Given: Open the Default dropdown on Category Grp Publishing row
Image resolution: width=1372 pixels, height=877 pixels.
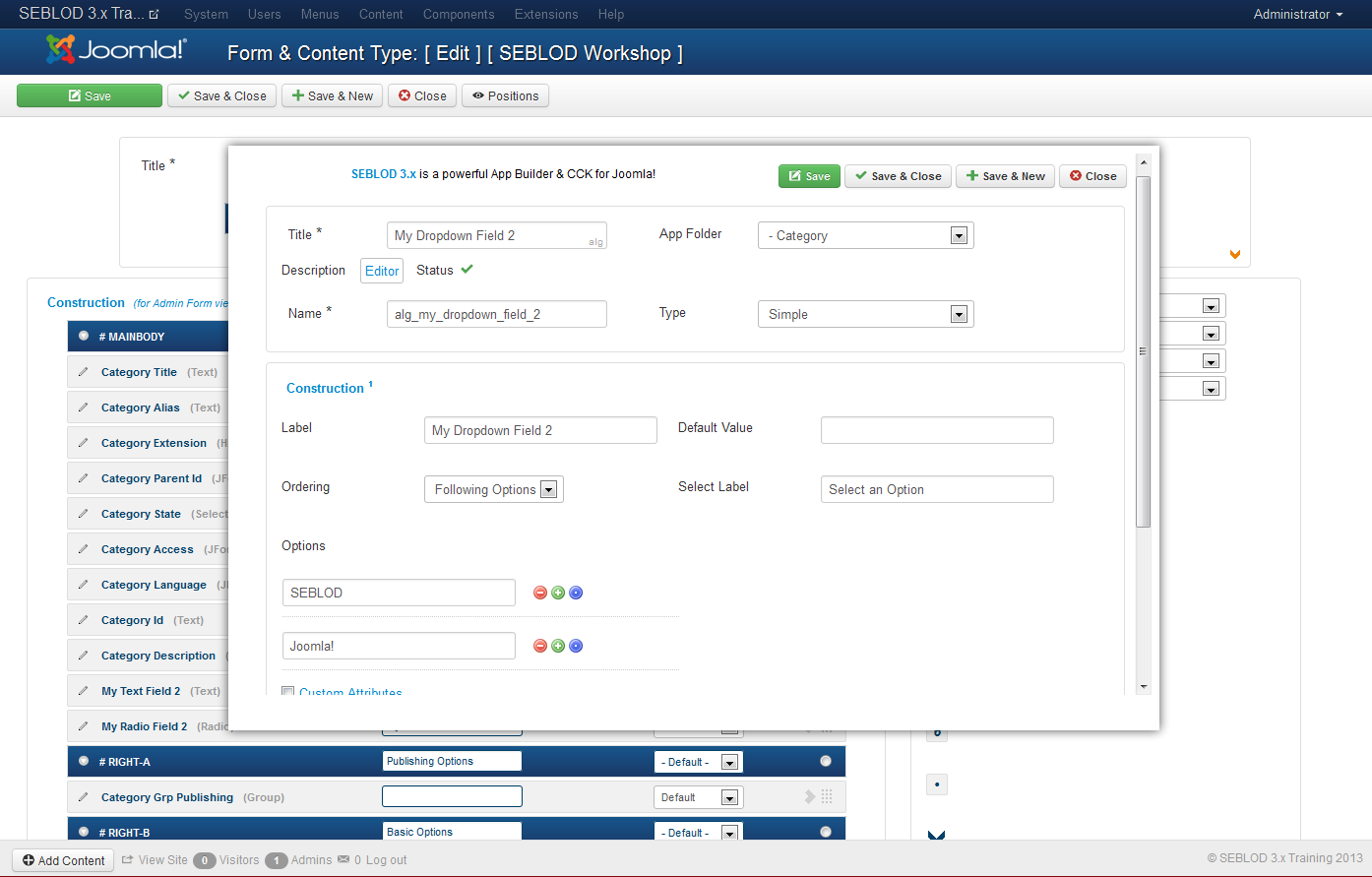Looking at the screenshot, I should pyautogui.click(x=699, y=797).
